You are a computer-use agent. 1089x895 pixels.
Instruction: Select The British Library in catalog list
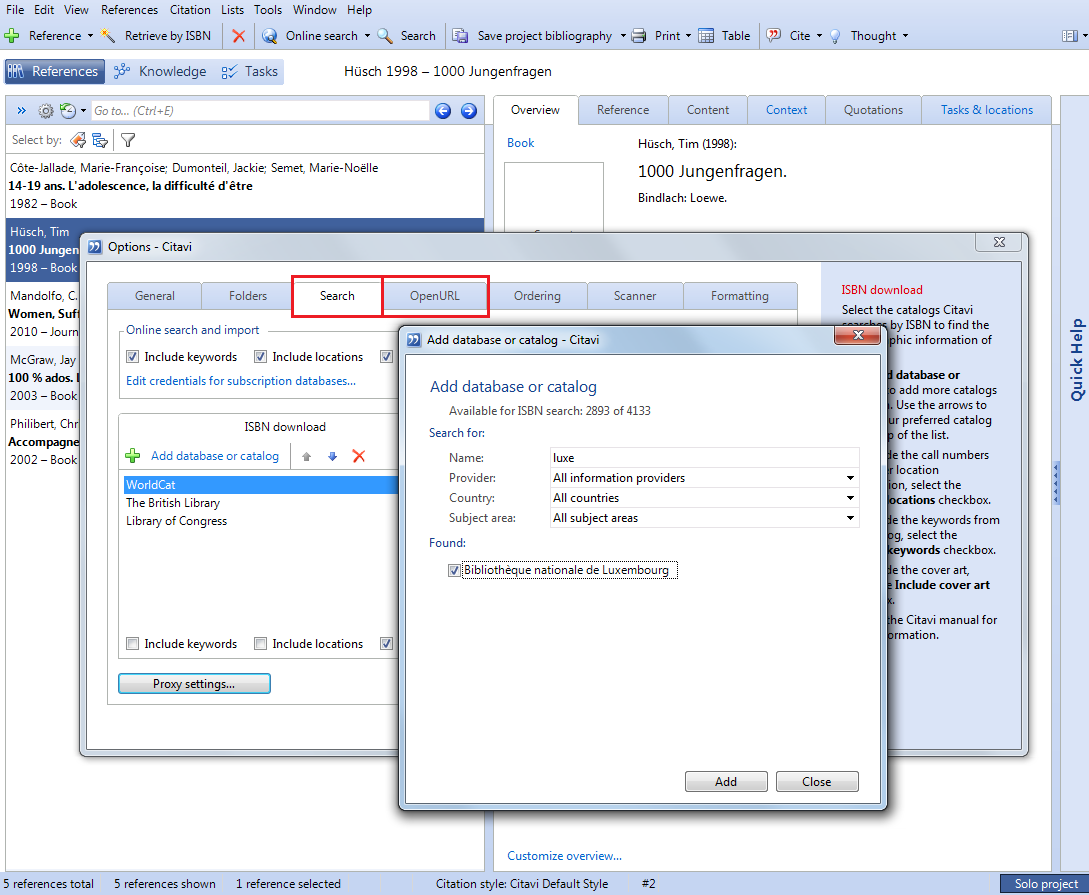173,503
